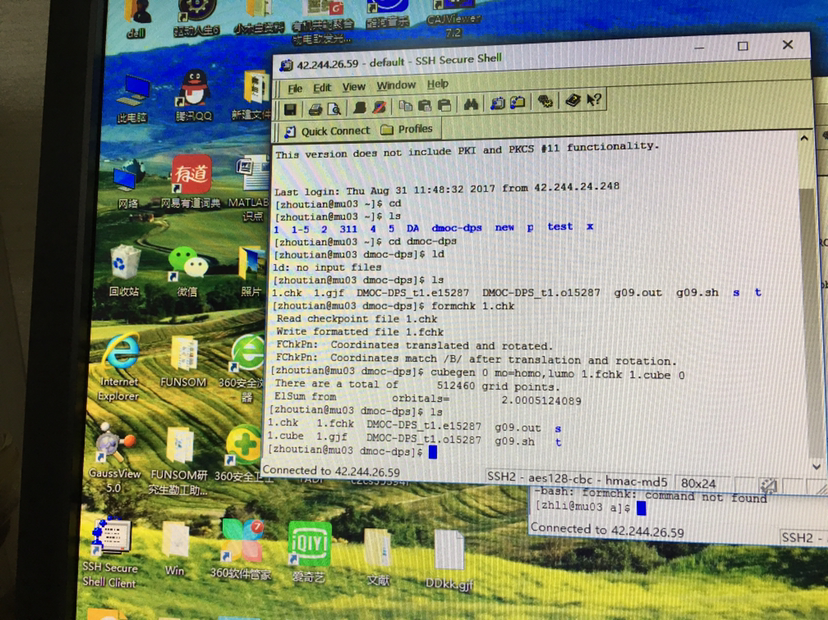Image resolution: width=828 pixels, height=620 pixels.
Task: Click the front terminal cursor at prompt
Action: pyautogui.click(x=432, y=452)
